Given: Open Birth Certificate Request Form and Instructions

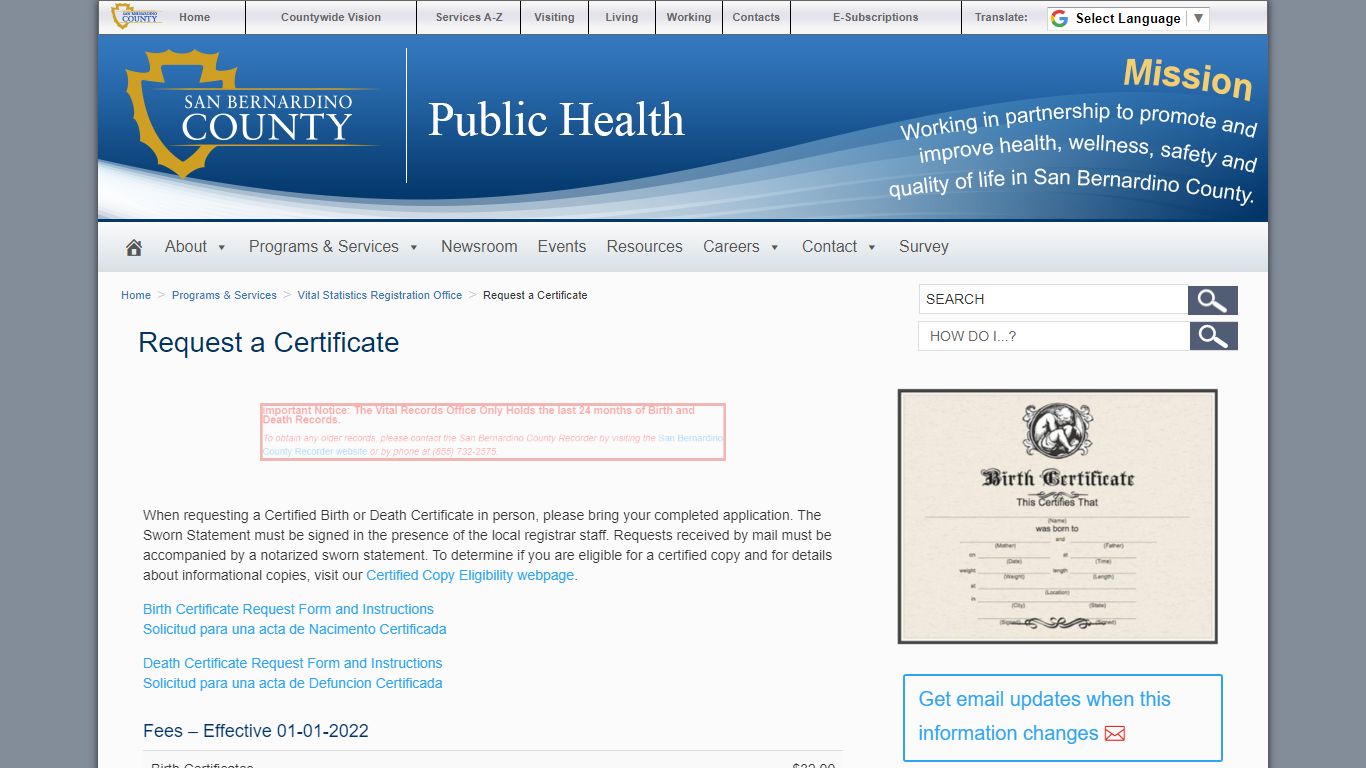Looking at the screenshot, I should click(x=288, y=609).
